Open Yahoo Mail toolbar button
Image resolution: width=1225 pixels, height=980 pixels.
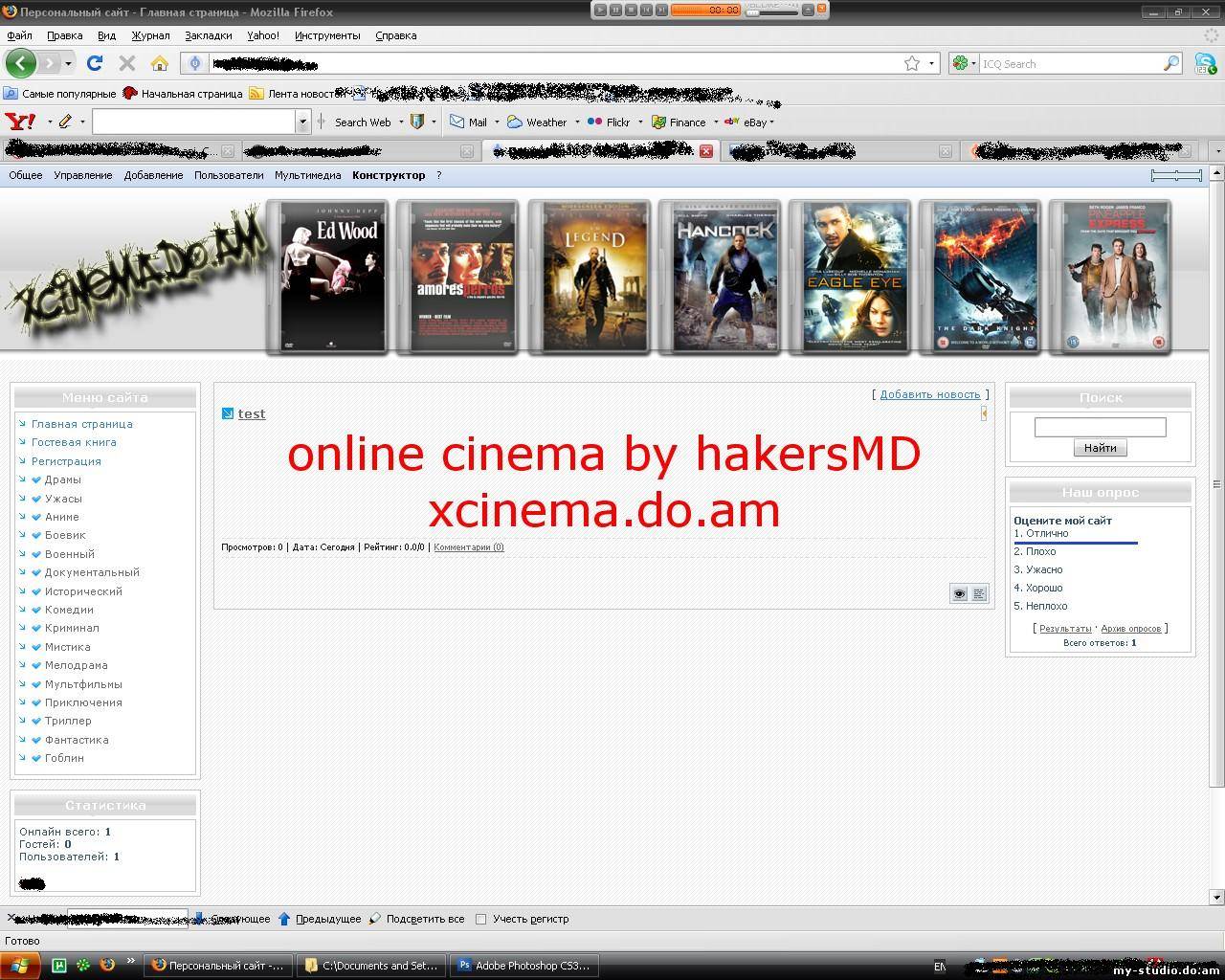(x=468, y=122)
